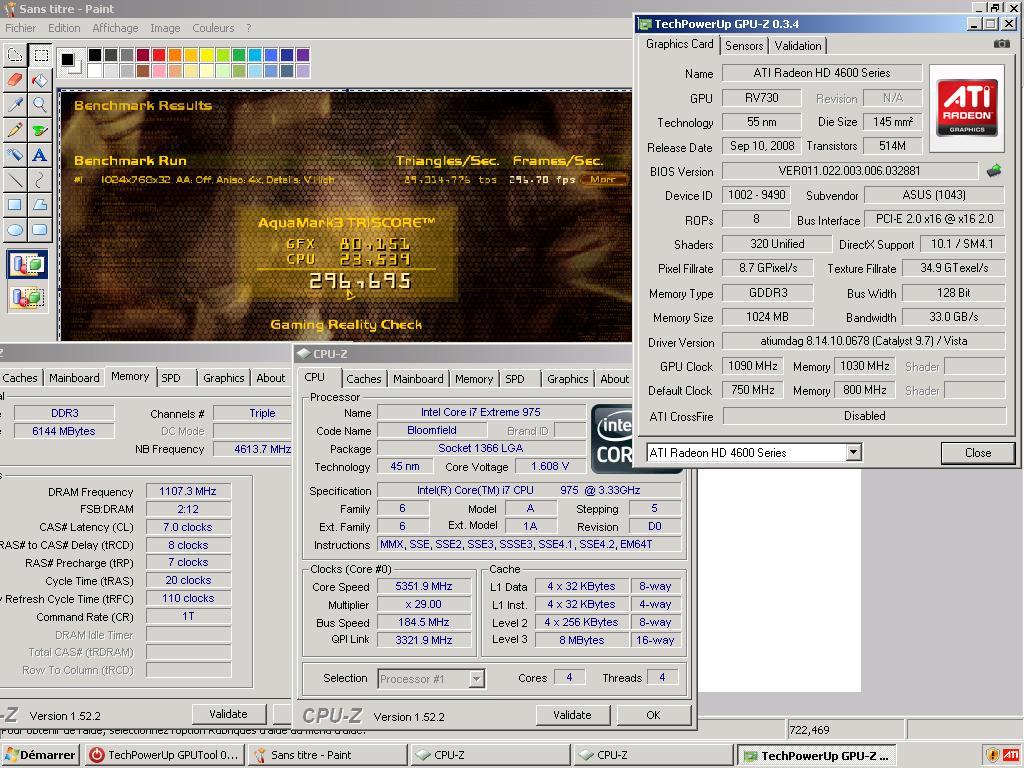Click the DRAM Frequency 1107.3 MHz value

(x=187, y=491)
